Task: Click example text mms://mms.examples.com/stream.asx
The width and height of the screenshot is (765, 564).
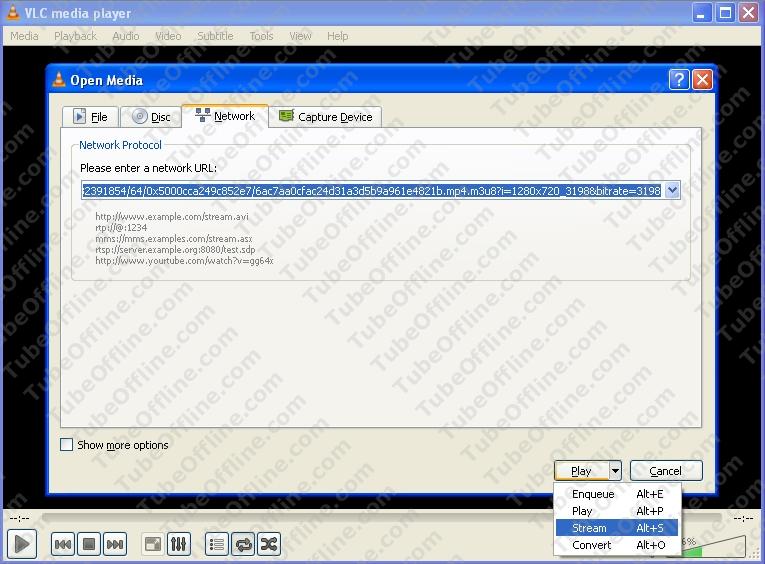Action: pyautogui.click(x=174, y=239)
